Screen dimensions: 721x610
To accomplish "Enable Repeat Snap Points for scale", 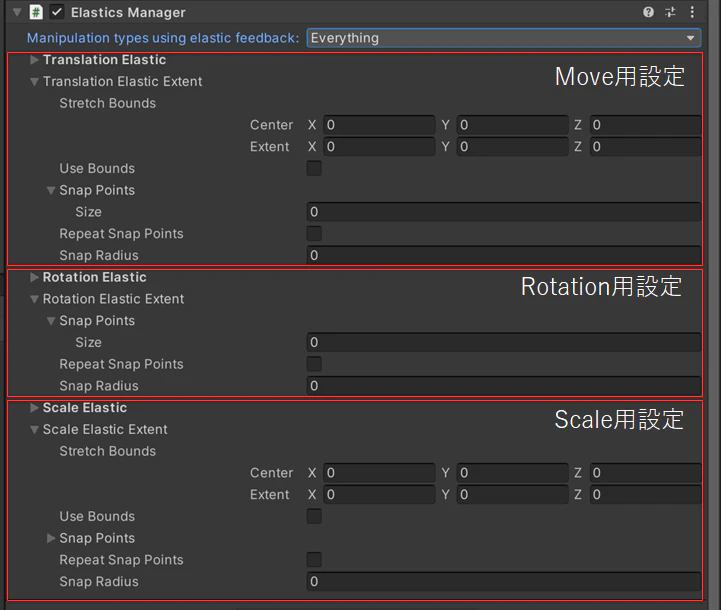I will click(314, 560).
